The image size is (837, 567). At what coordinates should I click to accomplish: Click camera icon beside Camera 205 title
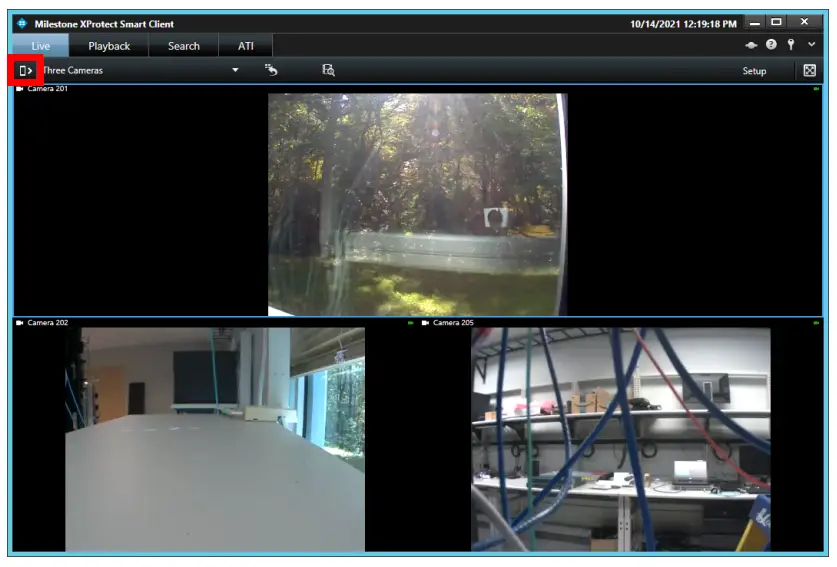point(425,322)
